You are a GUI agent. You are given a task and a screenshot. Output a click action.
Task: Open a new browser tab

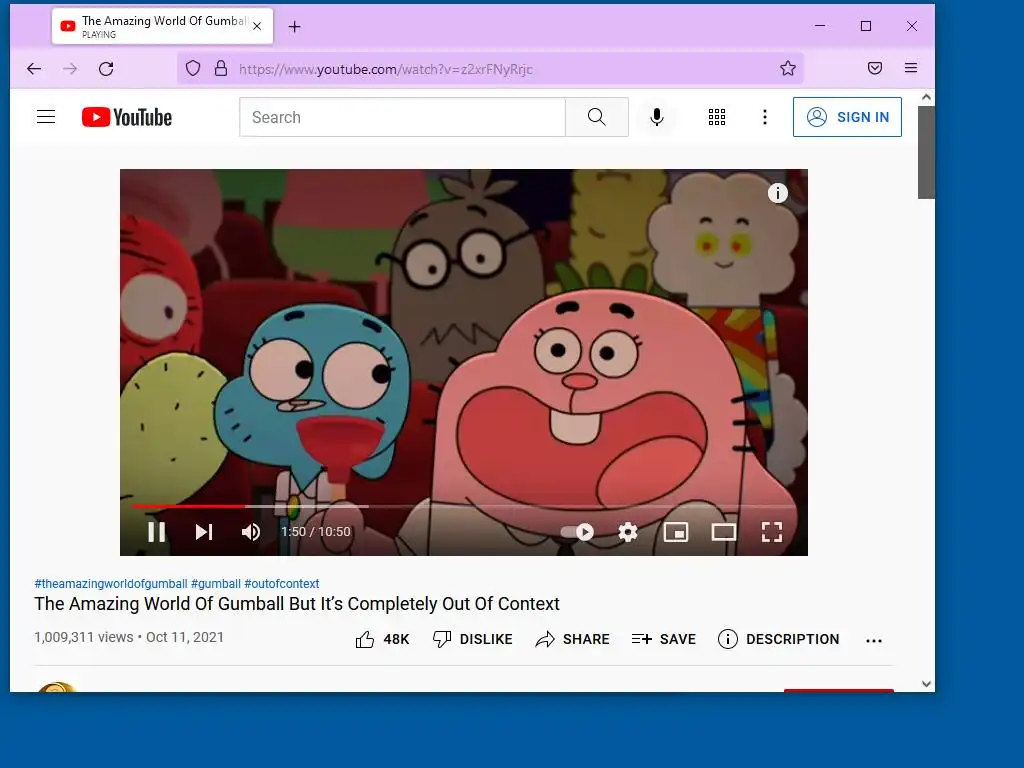click(x=295, y=27)
